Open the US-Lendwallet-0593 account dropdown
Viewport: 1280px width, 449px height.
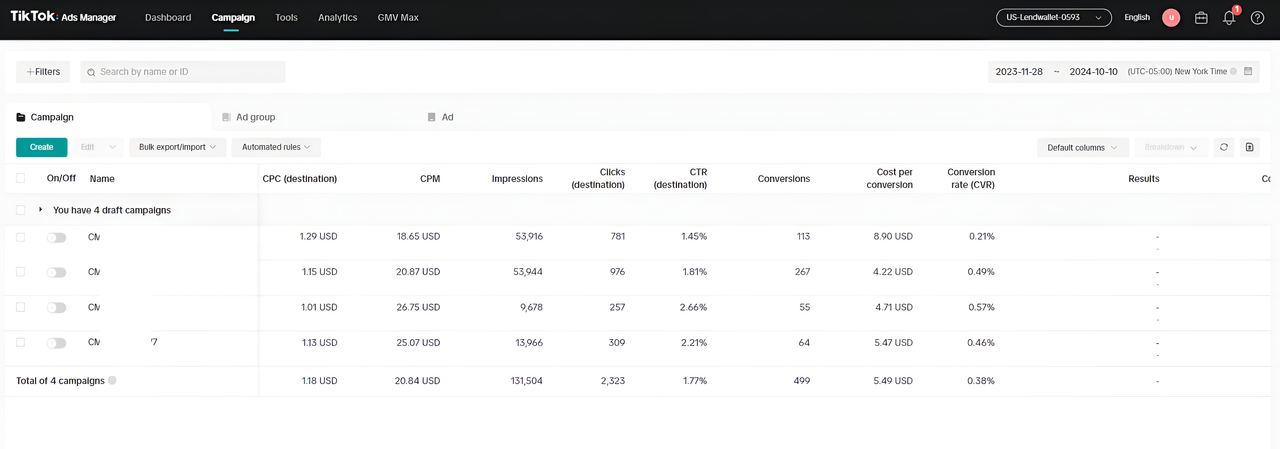[x=1054, y=17]
